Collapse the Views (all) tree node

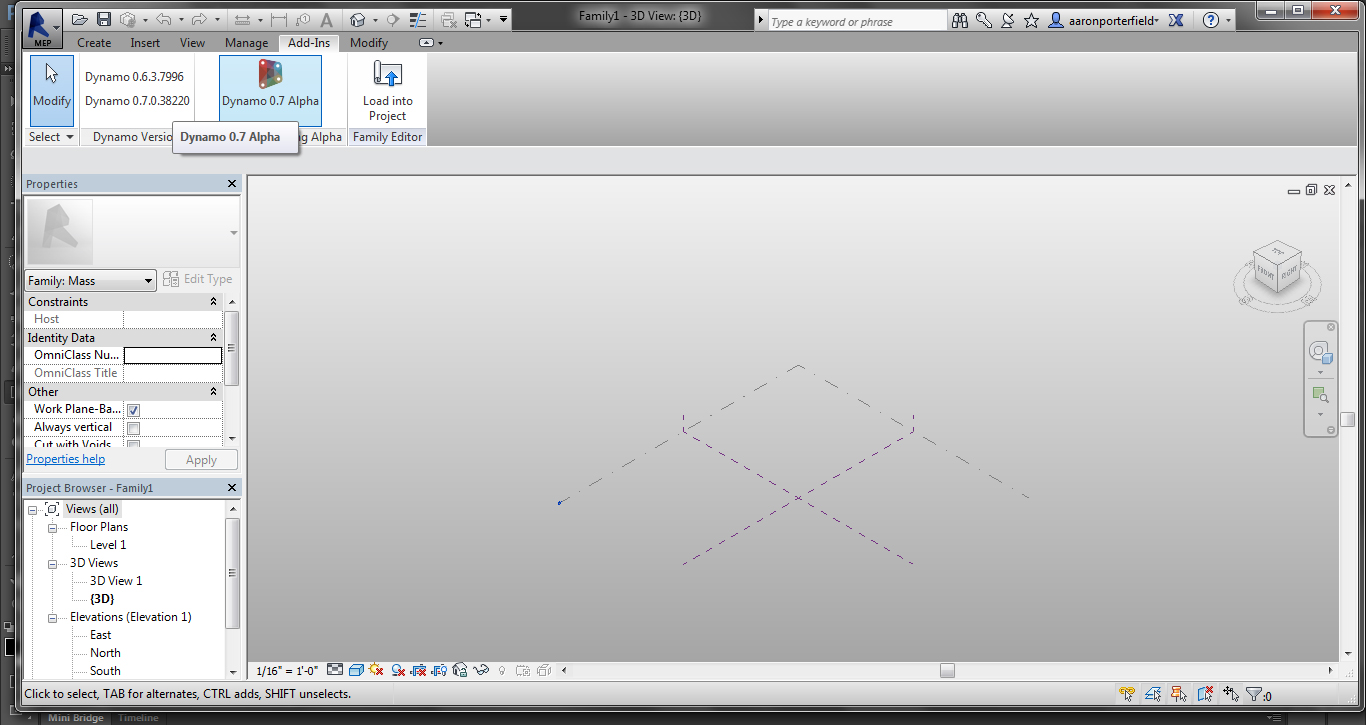pyautogui.click(x=33, y=510)
